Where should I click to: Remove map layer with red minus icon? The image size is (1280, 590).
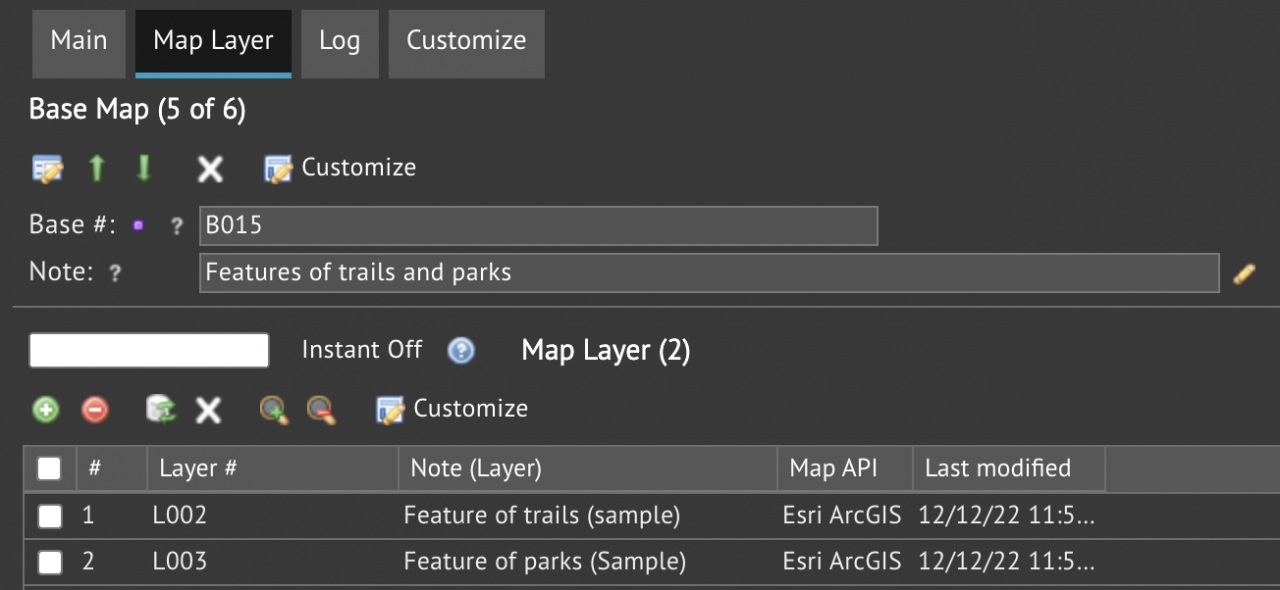95,409
